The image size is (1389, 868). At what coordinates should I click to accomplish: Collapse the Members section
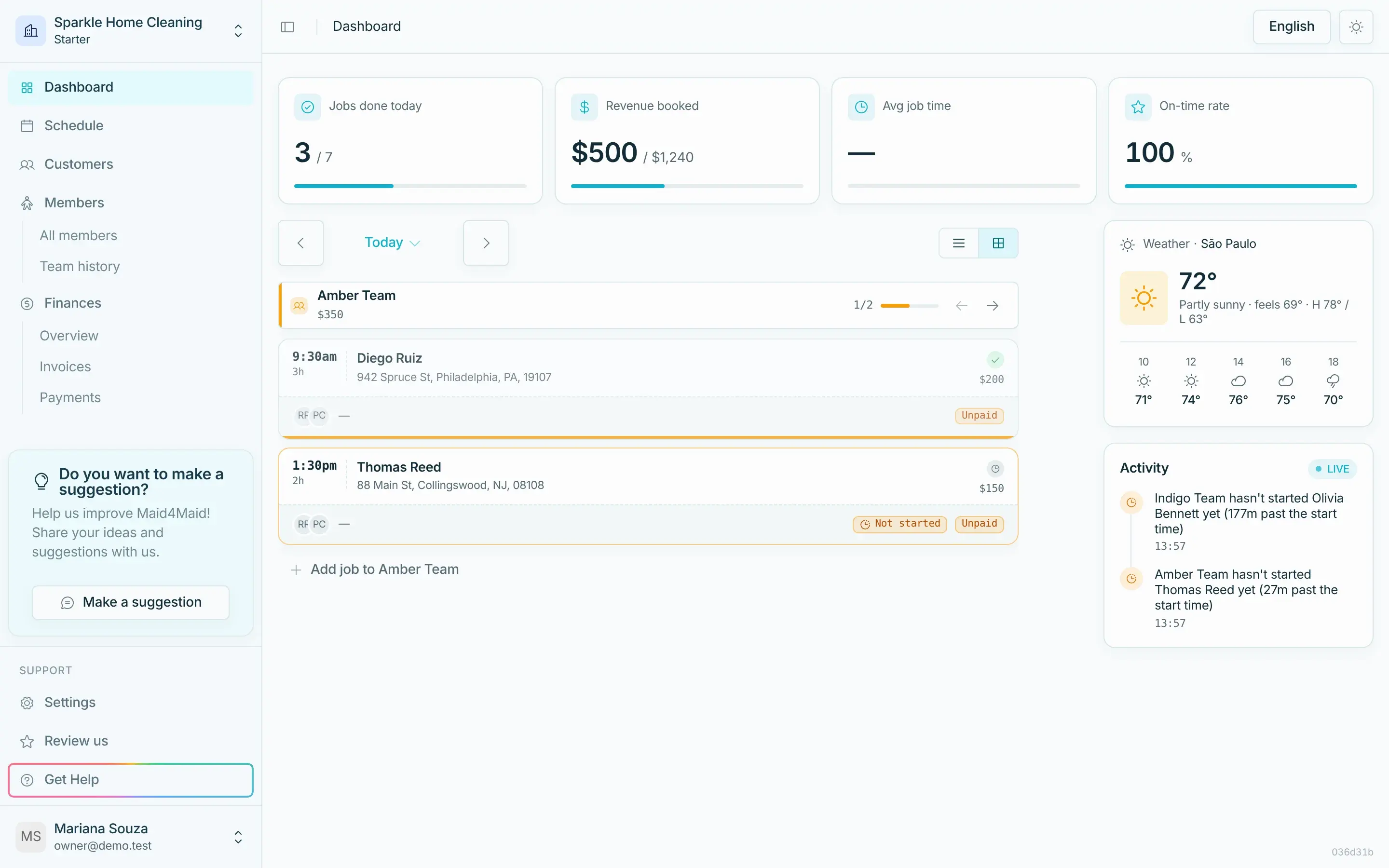click(x=131, y=203)
